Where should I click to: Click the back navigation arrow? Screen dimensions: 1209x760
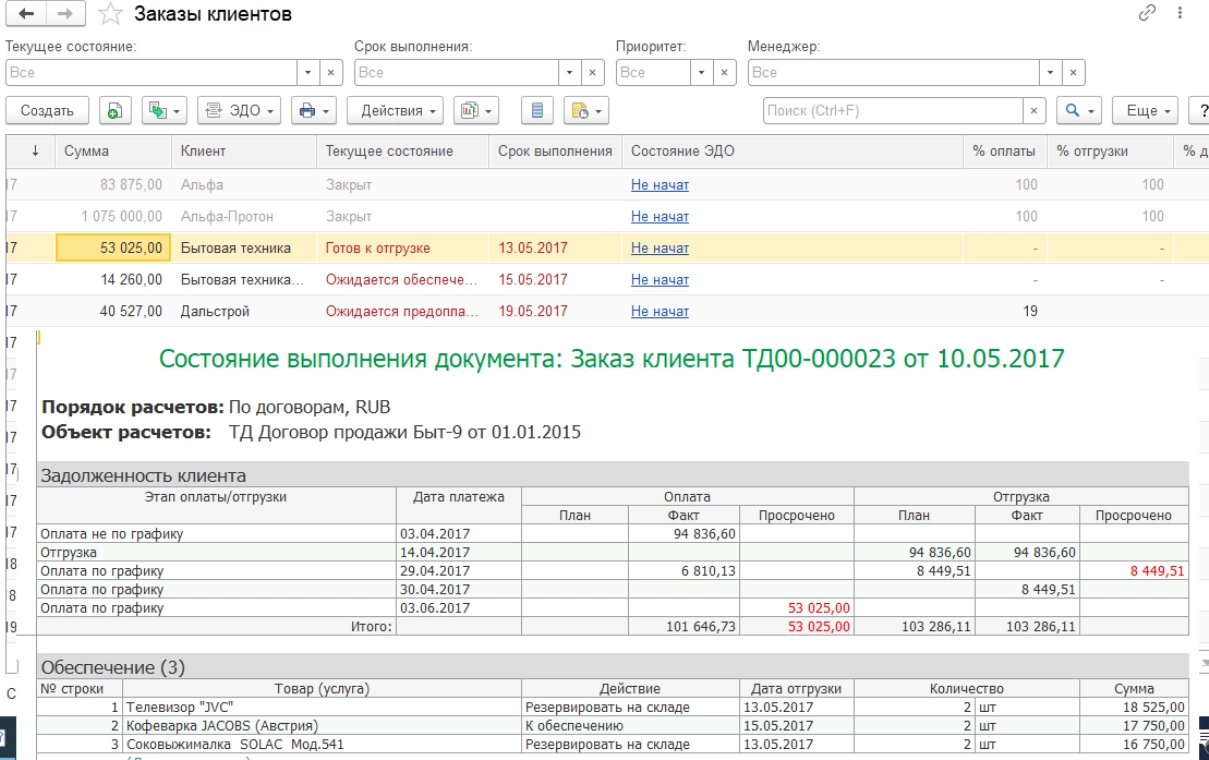pos(25,14)
